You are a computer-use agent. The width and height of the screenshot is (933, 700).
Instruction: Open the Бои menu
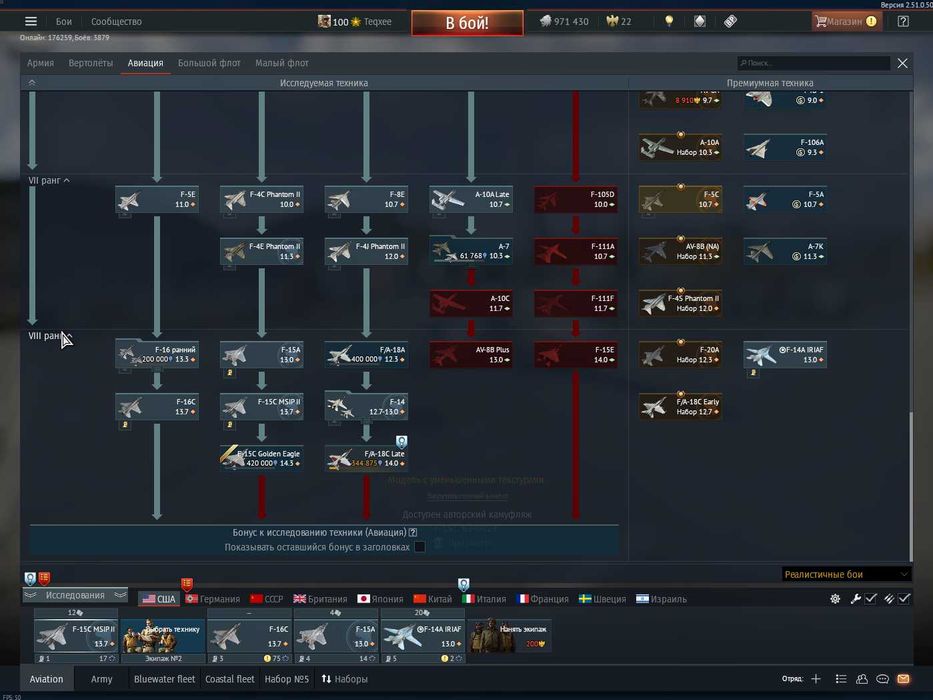[64, 21]
